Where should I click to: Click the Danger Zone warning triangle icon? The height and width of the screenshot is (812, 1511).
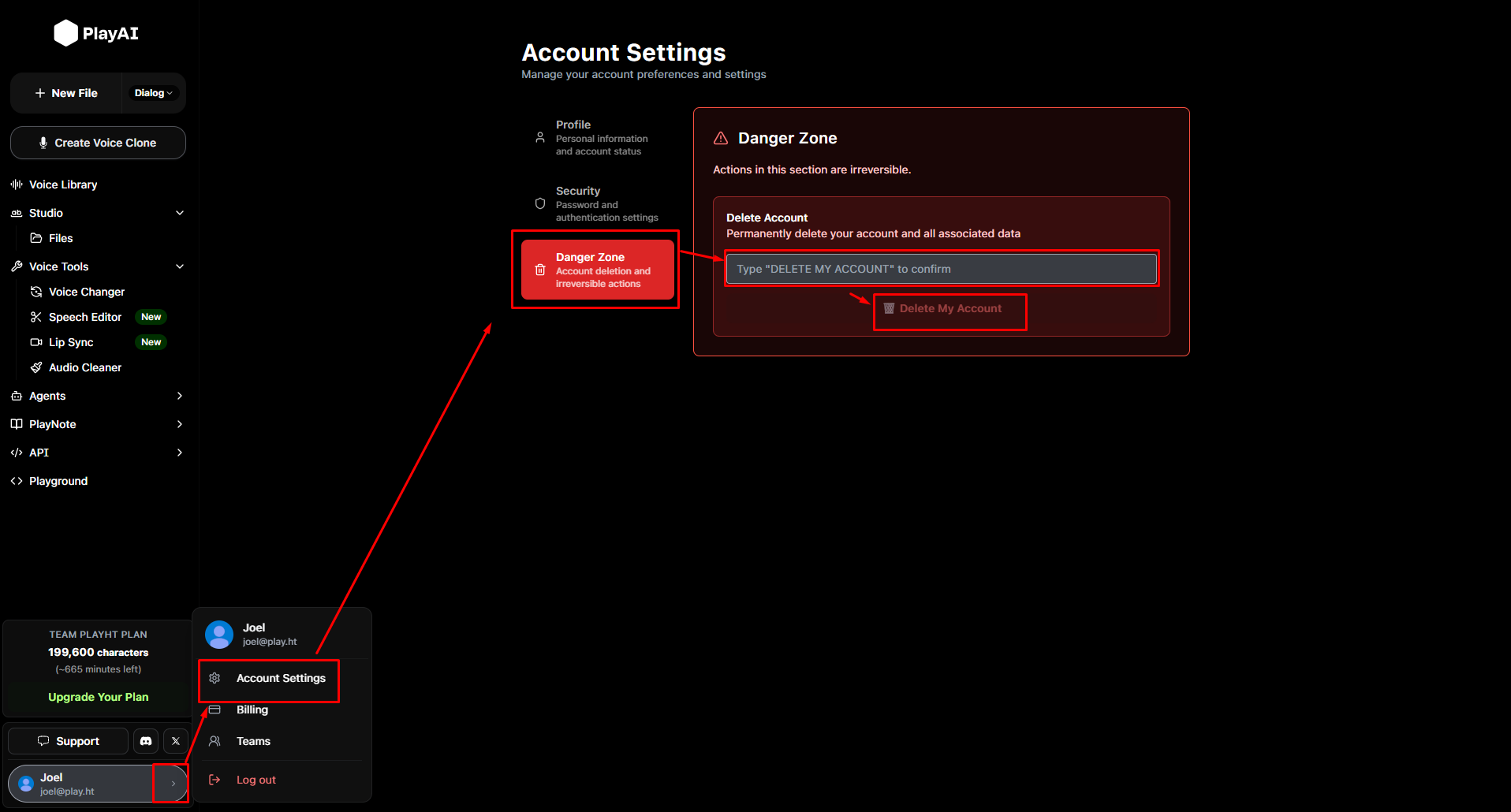point(721,138)
